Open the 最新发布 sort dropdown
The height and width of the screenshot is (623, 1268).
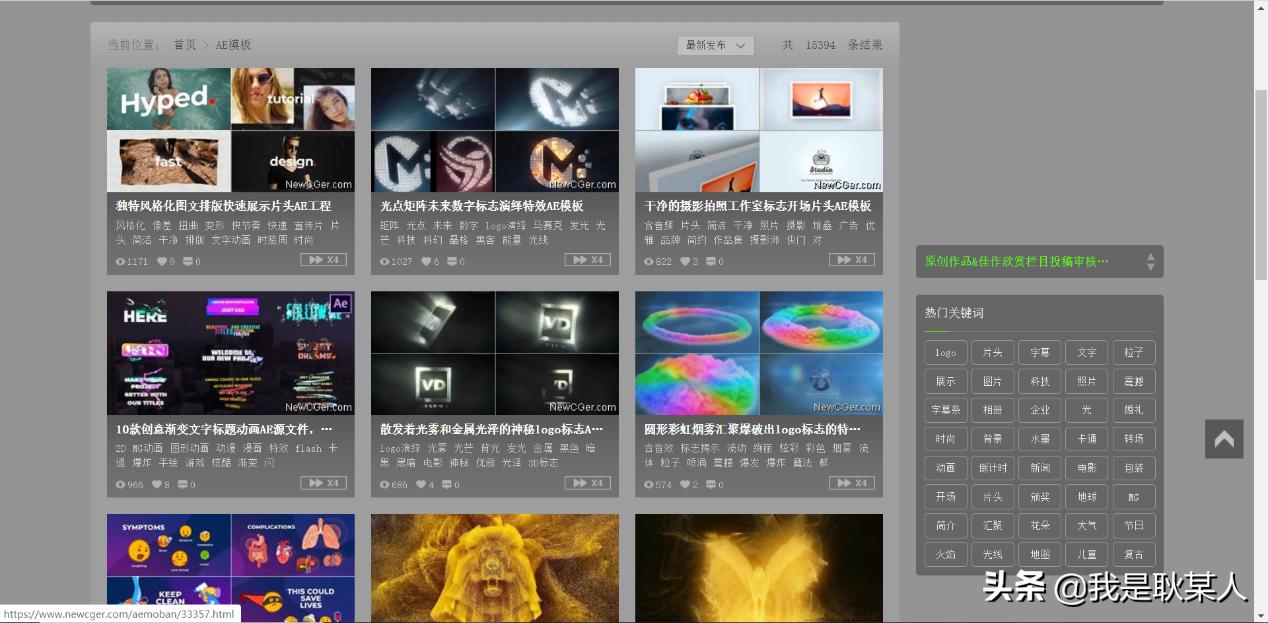714,45
